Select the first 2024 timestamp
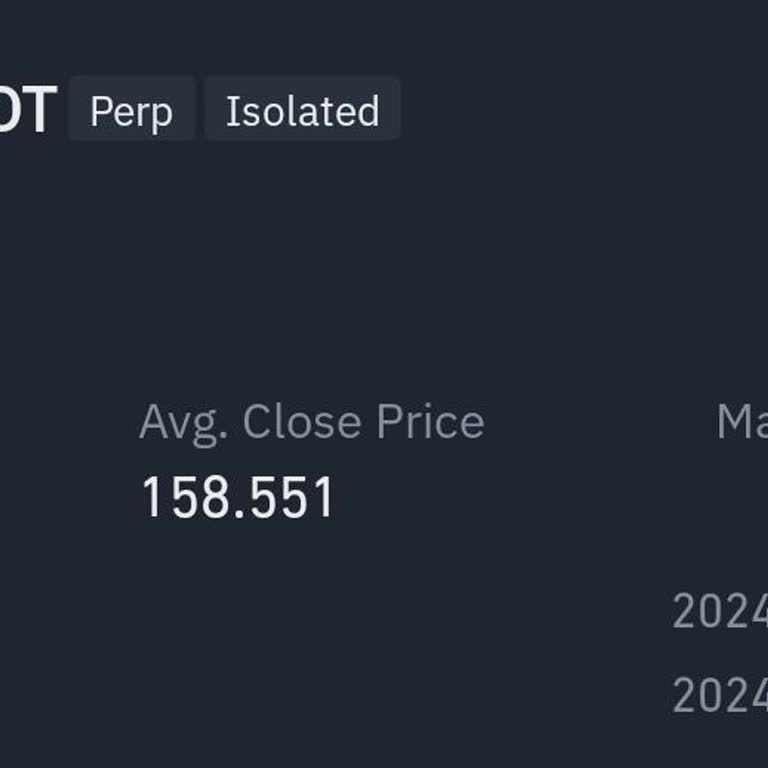Image resolution: width=768 pixels, height=768 pixels. tap(720, 611)
